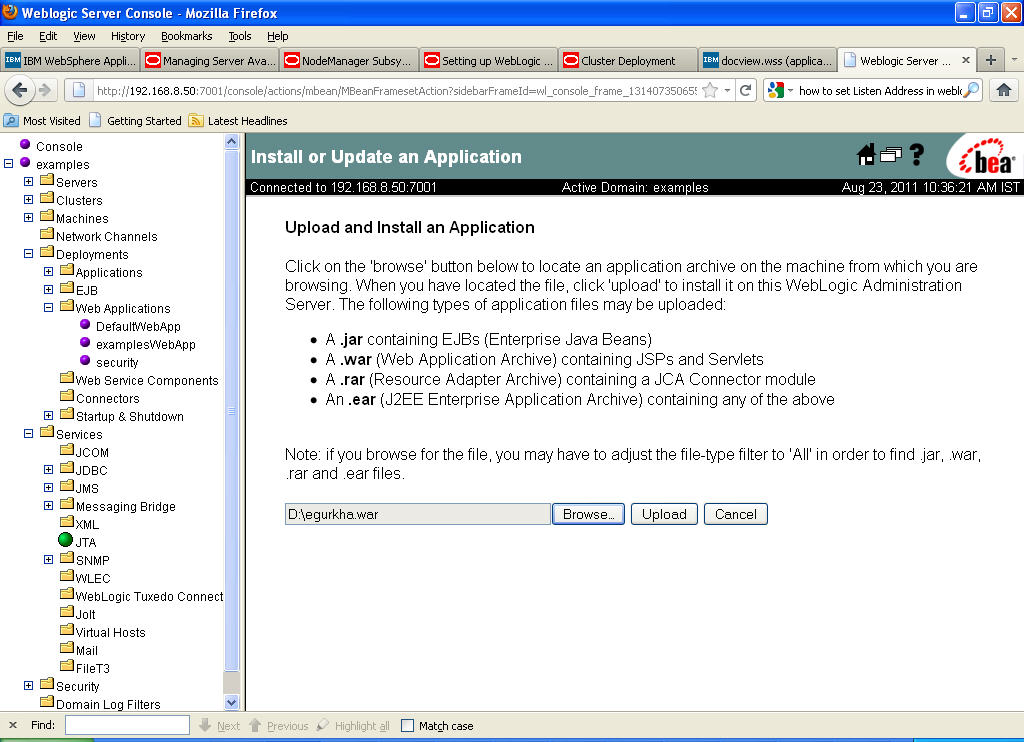Screen dimensions: 1024x742
Task: Expand the SNMP node
Action: point(48,559)
